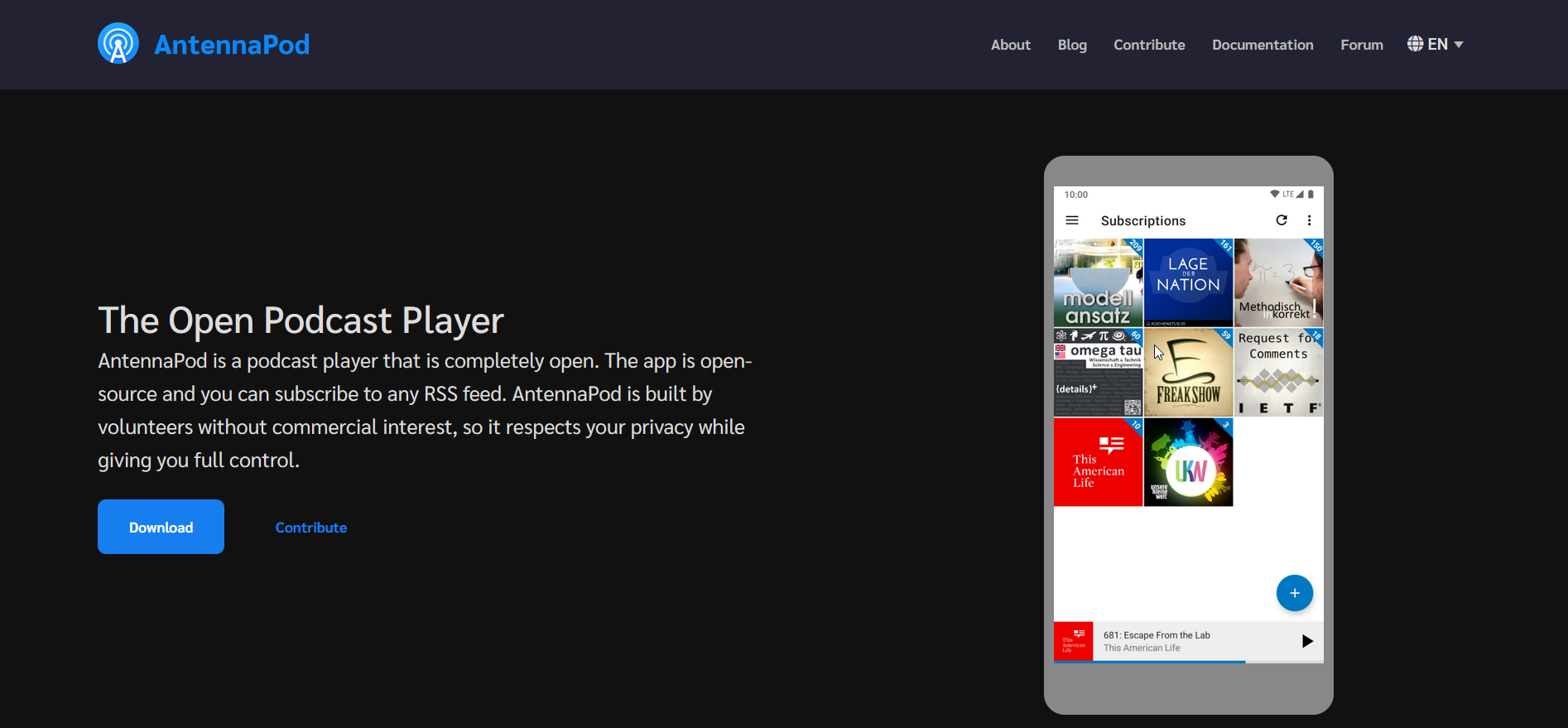Open the AntennaPod home text link

click(232, 44)
